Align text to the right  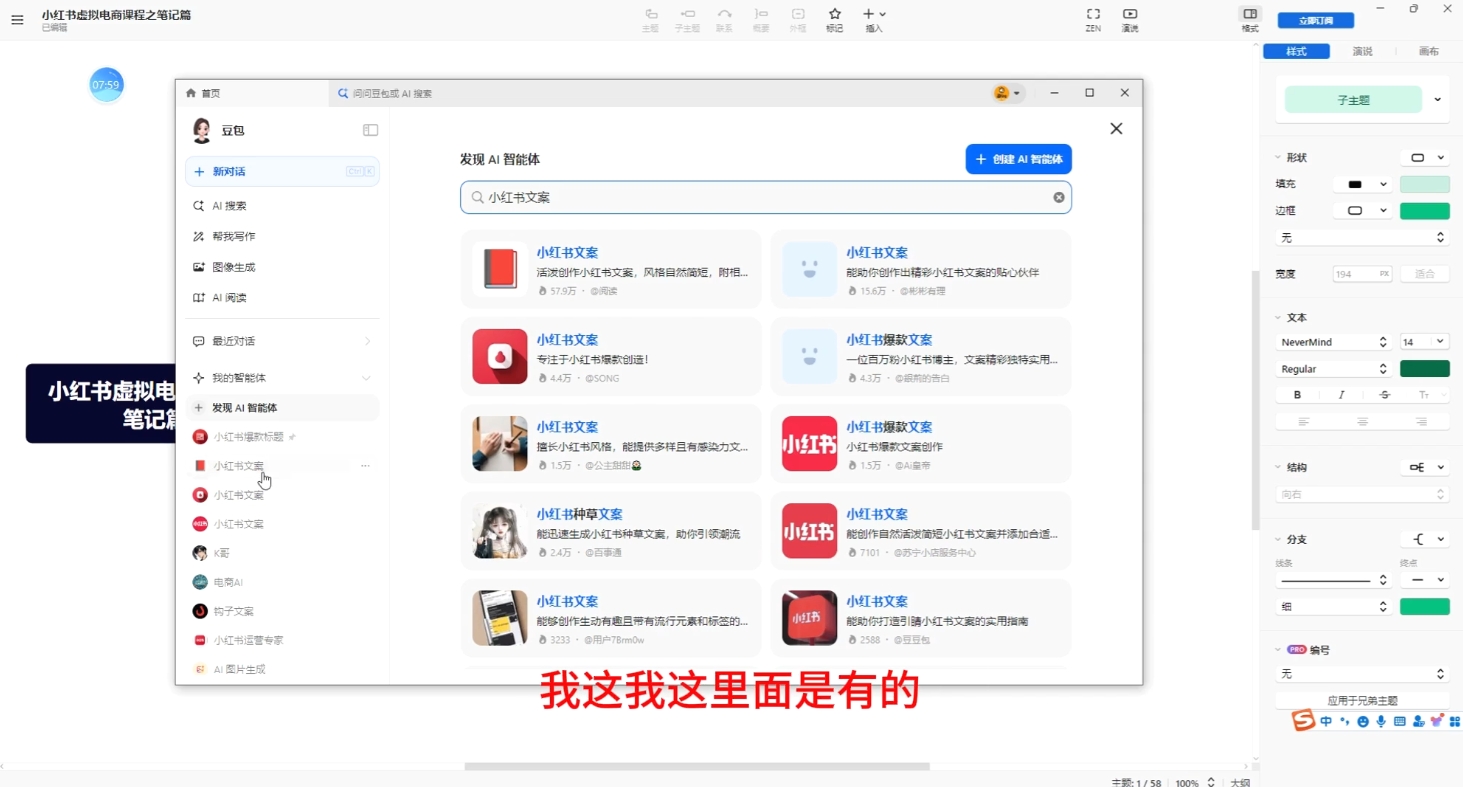1421,422
